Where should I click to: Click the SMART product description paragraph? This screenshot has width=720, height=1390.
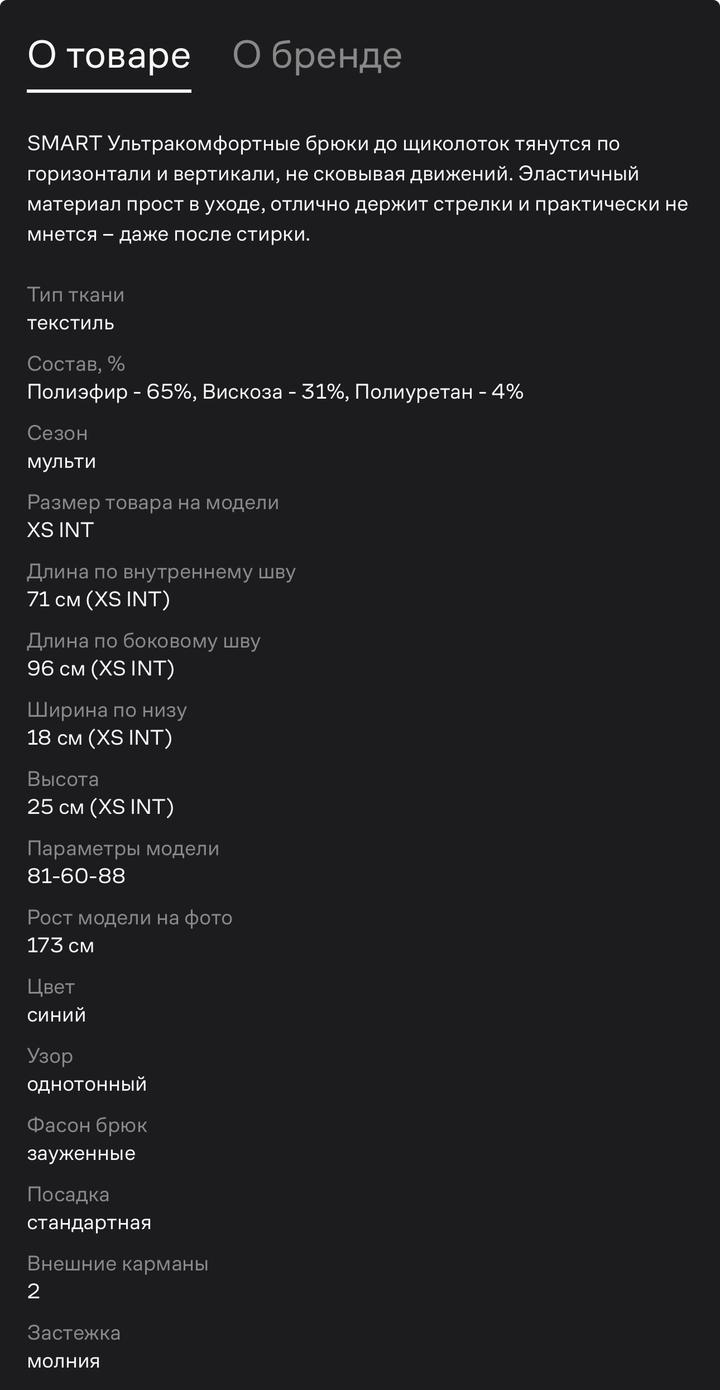pyautogui.click(x=358, y=189)
